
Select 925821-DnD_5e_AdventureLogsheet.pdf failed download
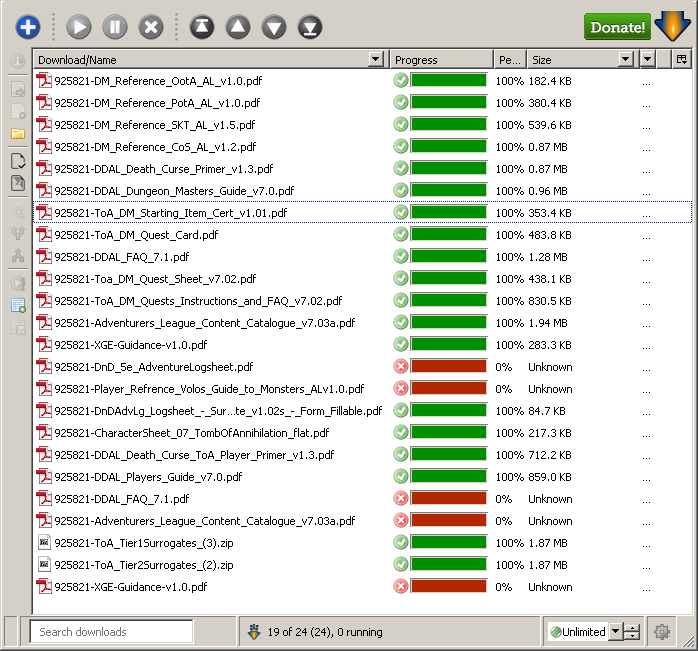click(x=362, y=367)
